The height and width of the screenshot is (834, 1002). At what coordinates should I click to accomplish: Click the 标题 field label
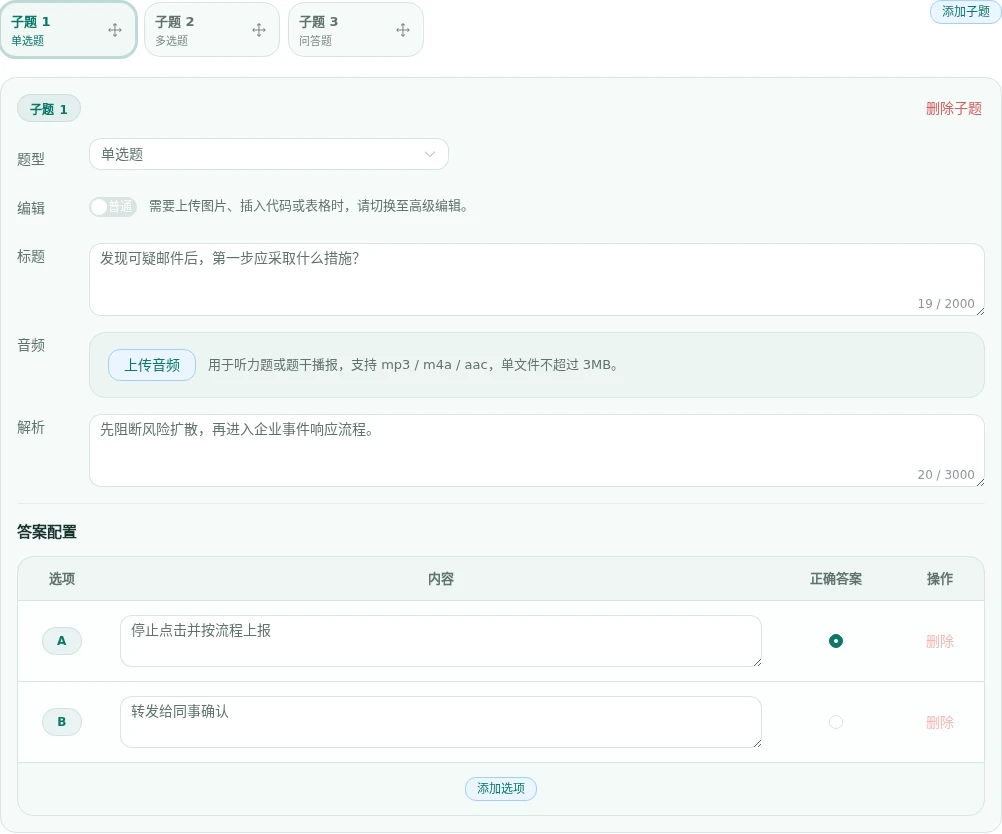31,257
